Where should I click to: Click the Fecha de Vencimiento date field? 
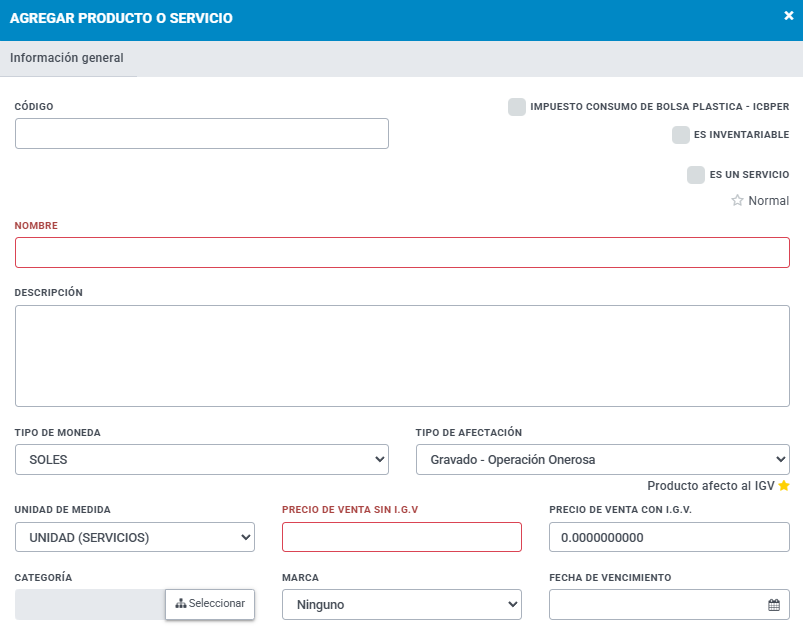(x=669, y=604)
